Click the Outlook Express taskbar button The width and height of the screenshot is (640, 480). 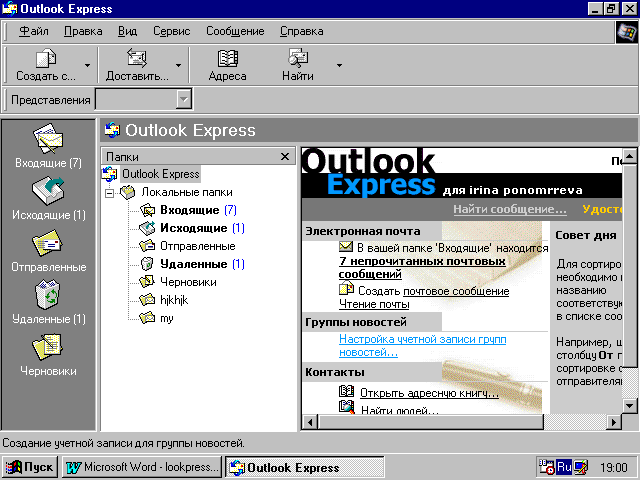point(304,467)
